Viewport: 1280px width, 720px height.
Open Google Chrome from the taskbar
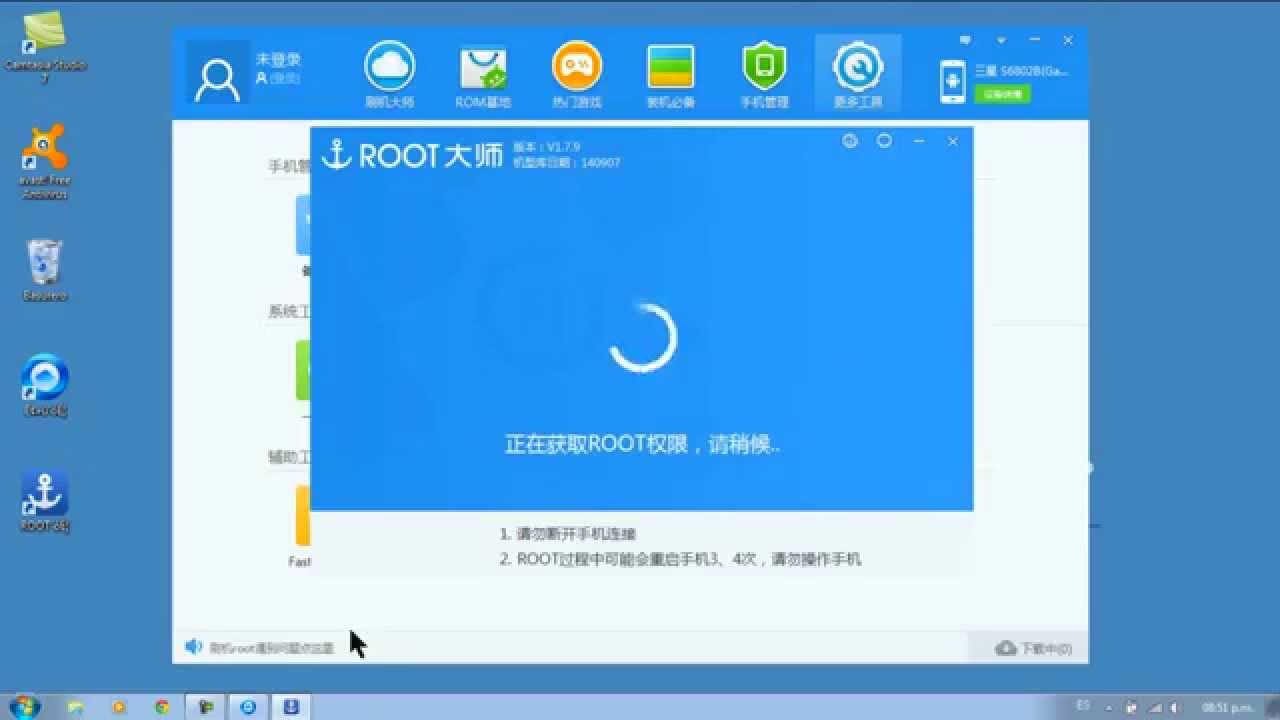pyautogui.click(x=162, y=707)
